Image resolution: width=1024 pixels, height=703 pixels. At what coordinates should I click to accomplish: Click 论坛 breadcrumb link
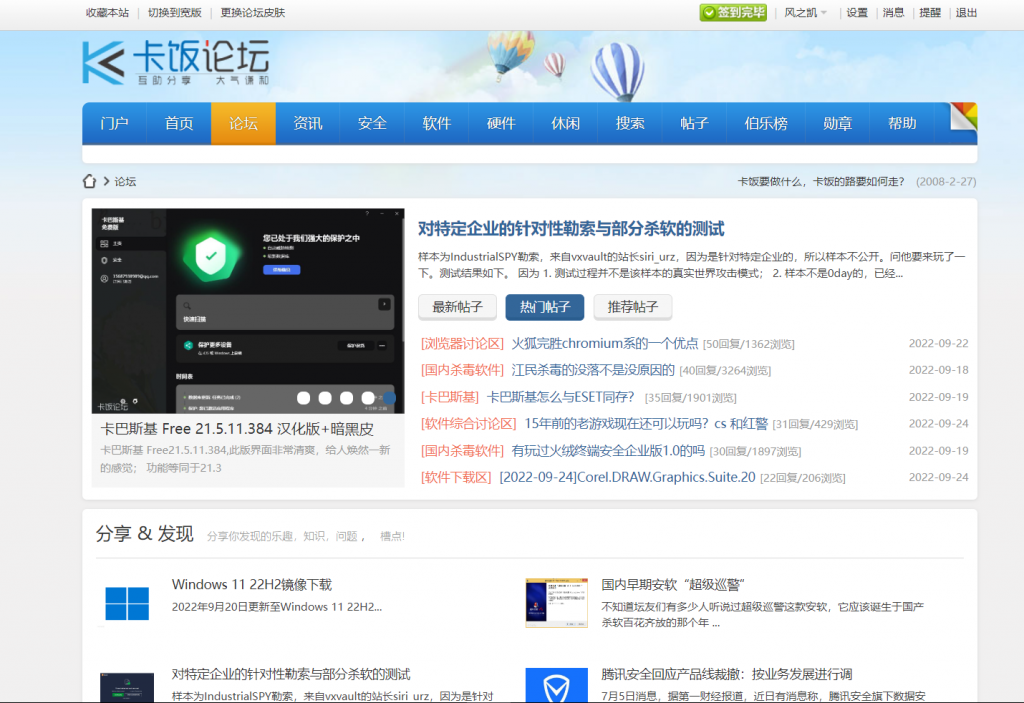[125, 182]
